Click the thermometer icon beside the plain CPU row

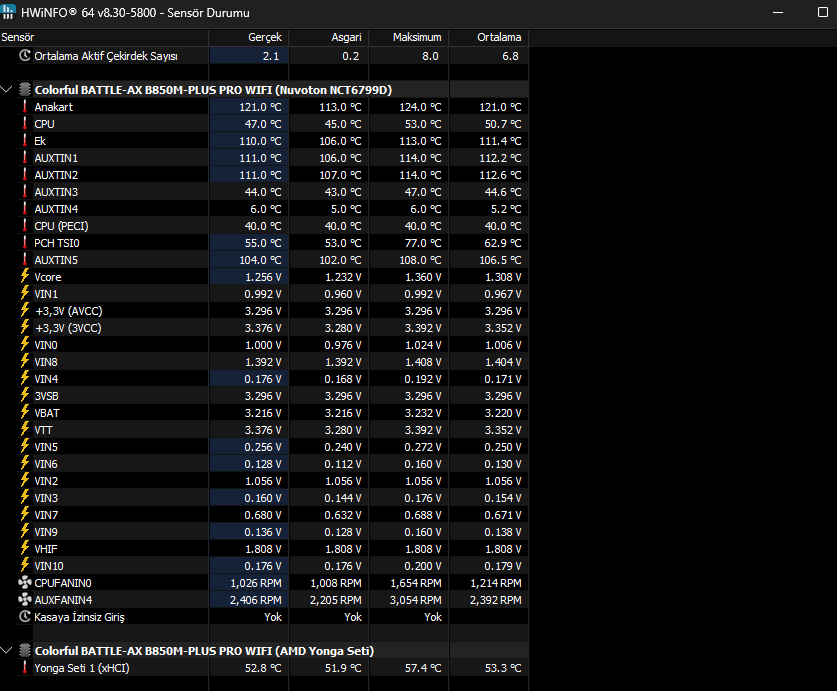25,123
